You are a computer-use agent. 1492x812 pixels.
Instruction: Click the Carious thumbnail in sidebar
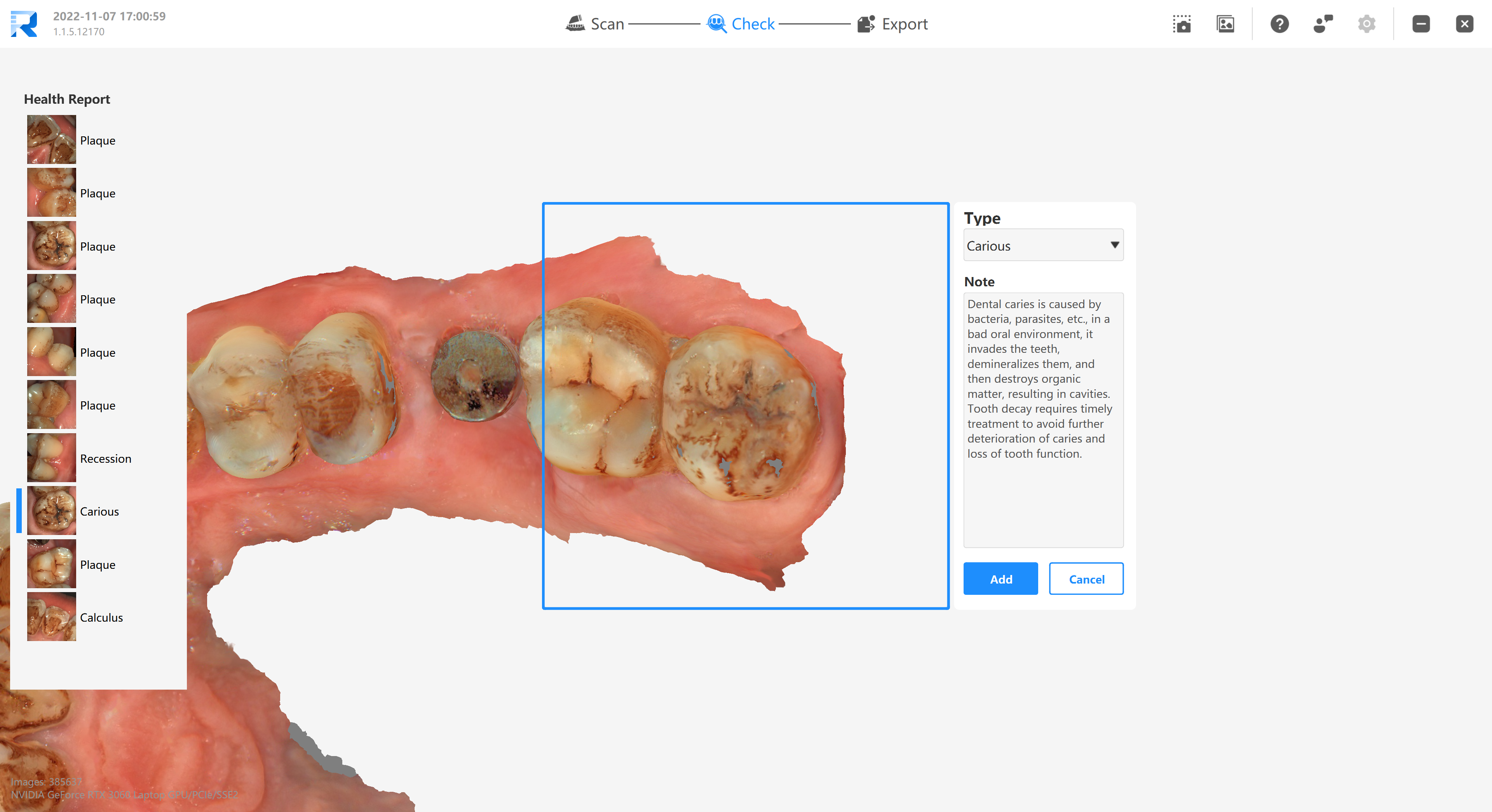(50, 511)
